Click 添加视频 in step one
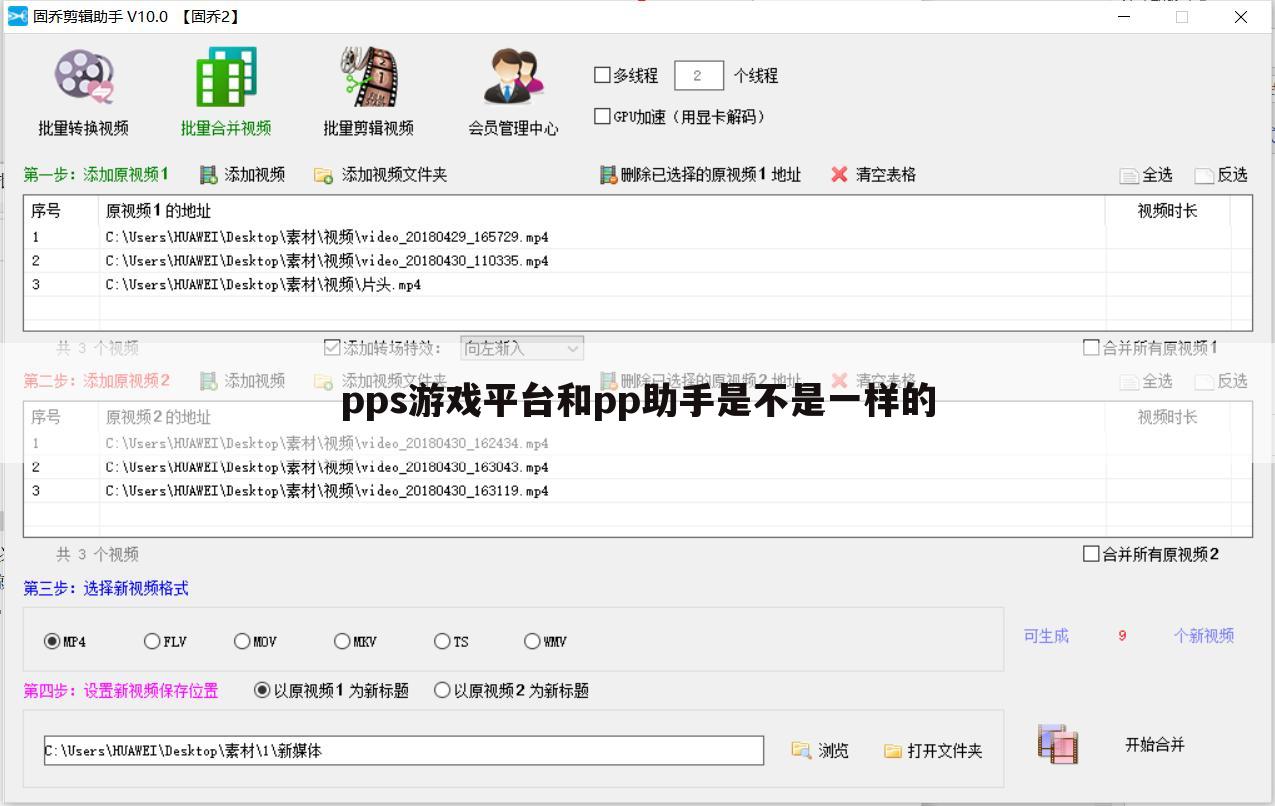 pyautogui.click(x=243, y=175)
